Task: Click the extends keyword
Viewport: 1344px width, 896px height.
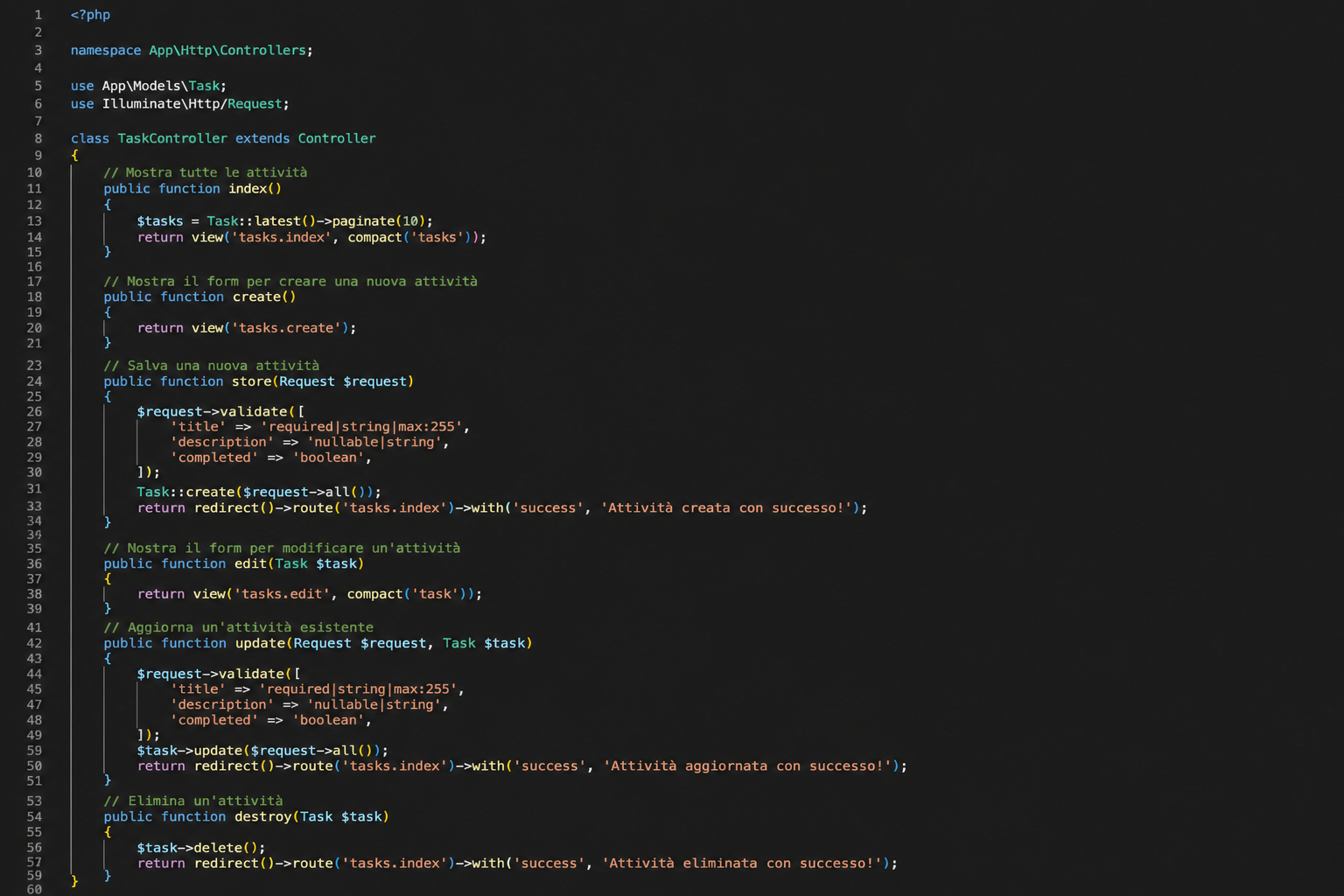Action: point(262,138)
